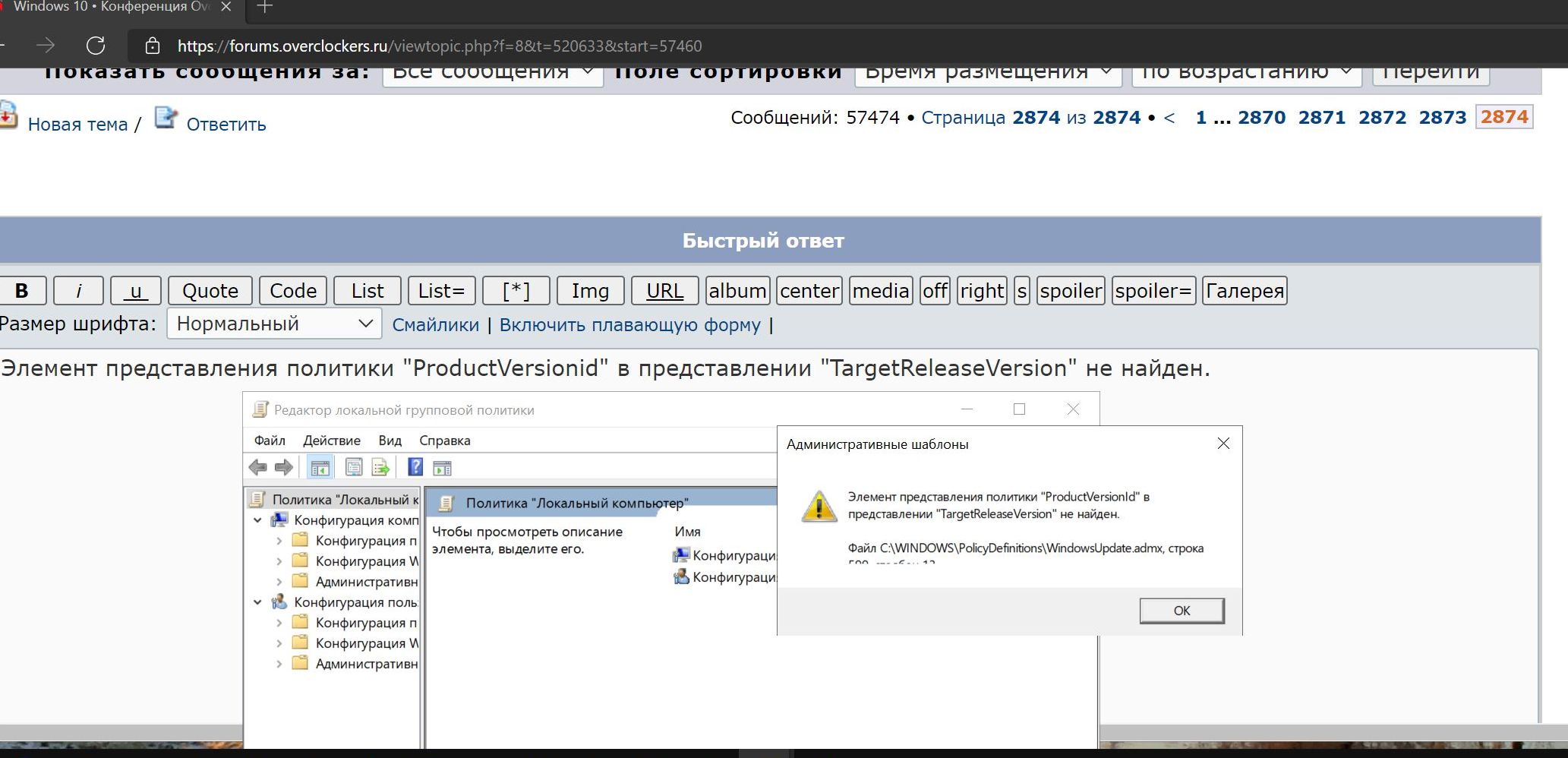The height and width of the screenshot is (758, 1568).
Task: Open the Вид menu
Action: pos(390,441)
